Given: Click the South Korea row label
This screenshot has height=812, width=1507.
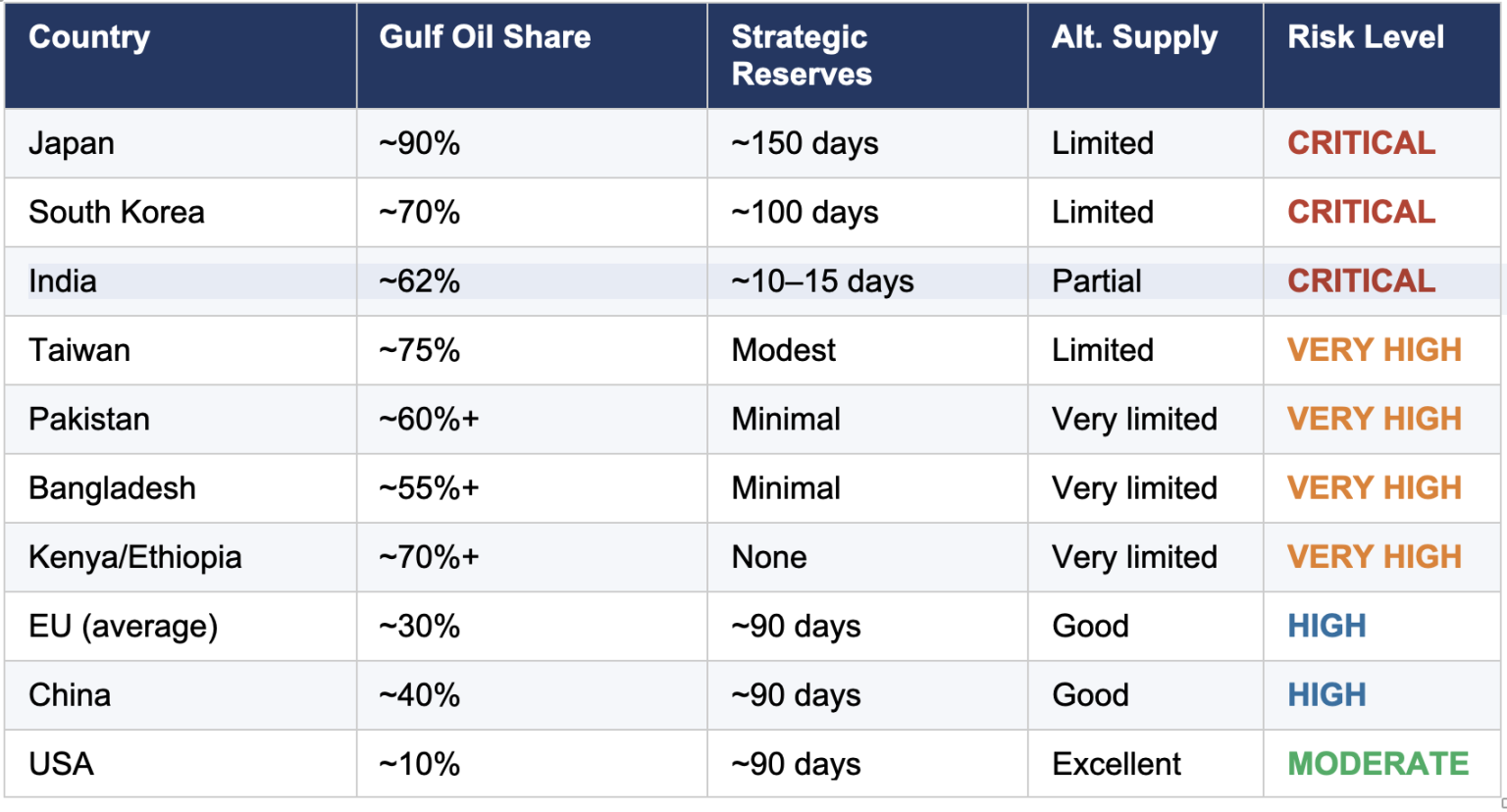Looking at the screenshot, I should [x=117, y=212].
